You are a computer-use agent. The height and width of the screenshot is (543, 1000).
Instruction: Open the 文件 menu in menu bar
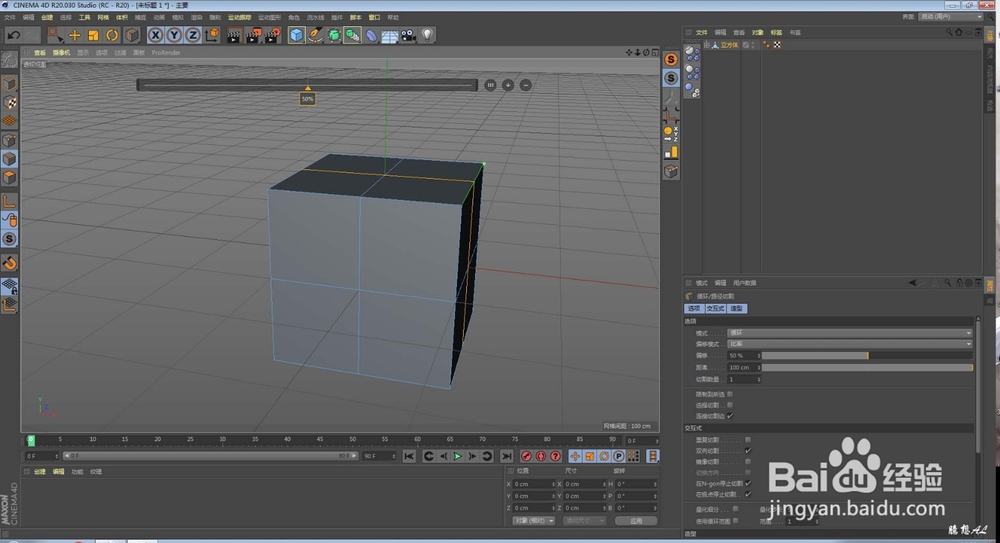pos(10,17)
